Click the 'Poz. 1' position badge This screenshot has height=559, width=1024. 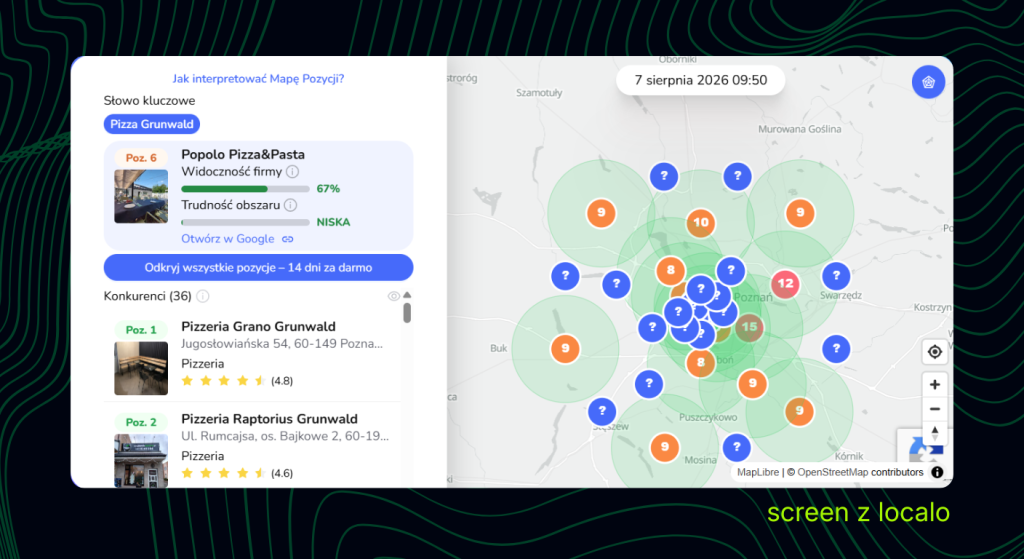click(x=141, y=330)
